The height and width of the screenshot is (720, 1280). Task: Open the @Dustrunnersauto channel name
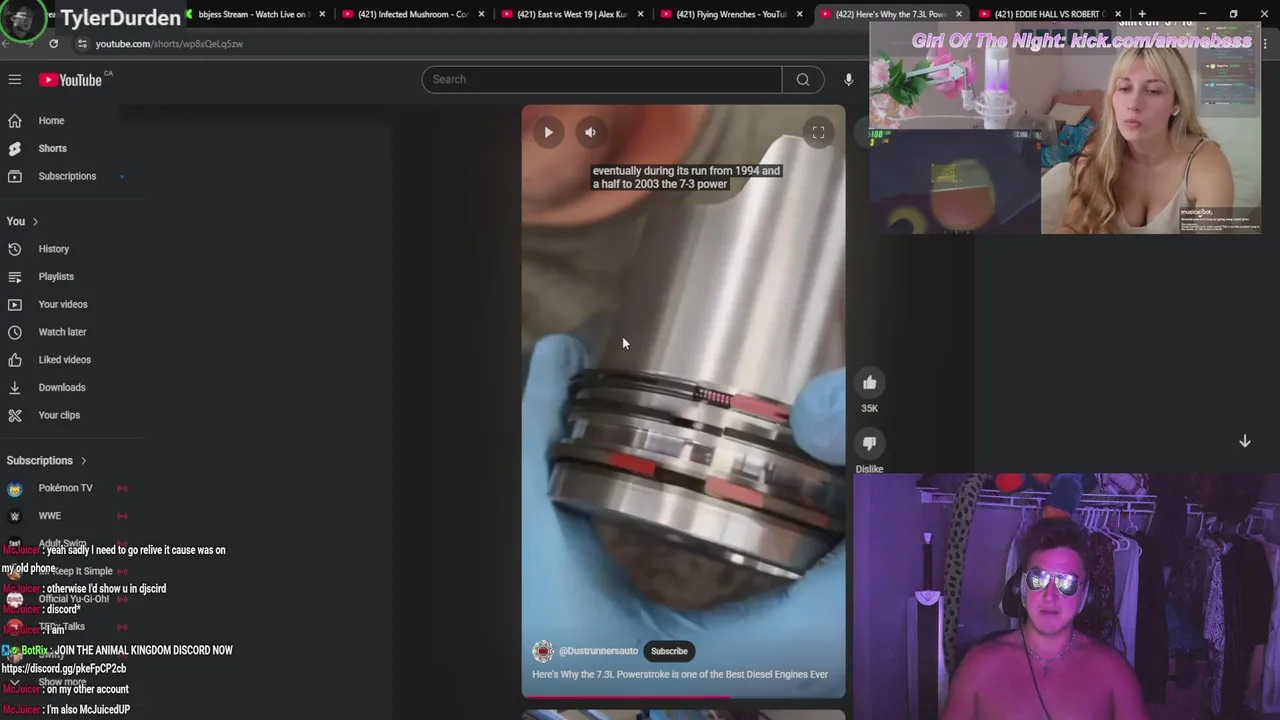click(598, 651)
